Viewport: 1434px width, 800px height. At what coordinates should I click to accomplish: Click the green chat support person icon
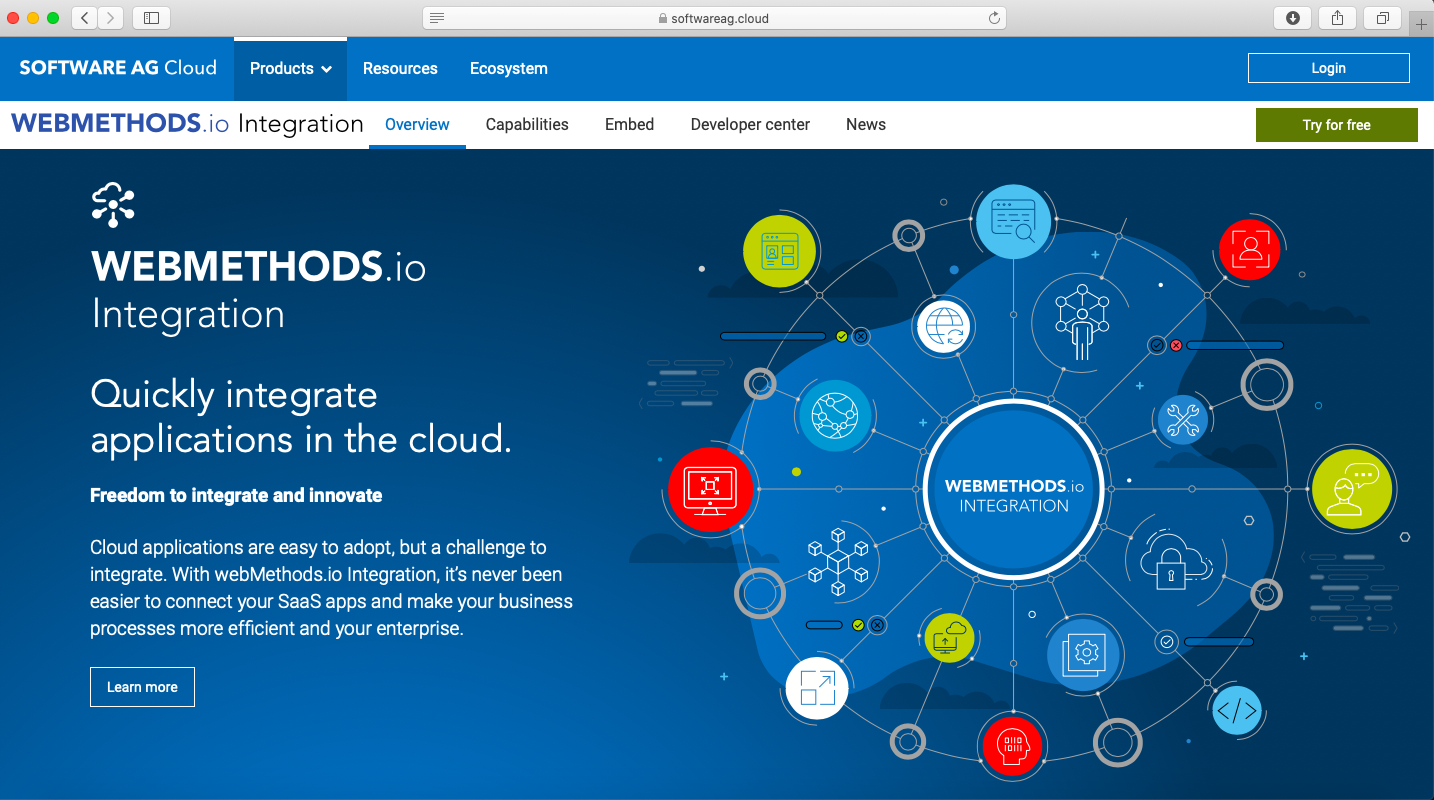click(1350, 488)
